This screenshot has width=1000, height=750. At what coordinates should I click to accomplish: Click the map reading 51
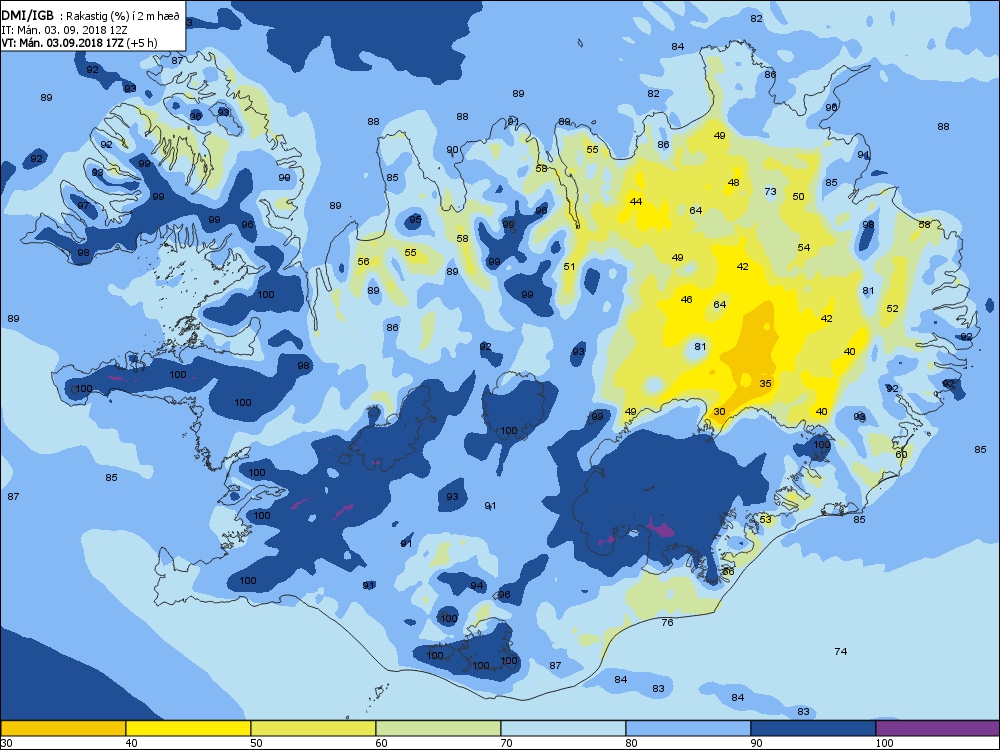(570, 267)
